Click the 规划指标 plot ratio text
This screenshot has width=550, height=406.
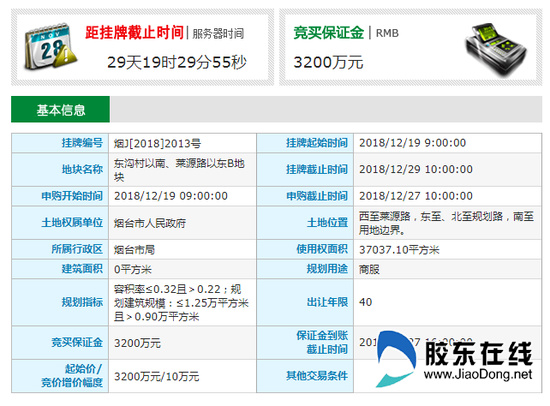click(x=181, y=303)
